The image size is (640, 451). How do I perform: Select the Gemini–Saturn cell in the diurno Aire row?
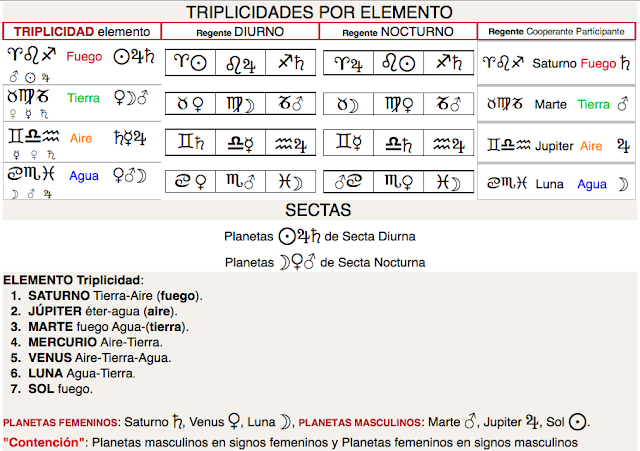click(x=191, y=142)
